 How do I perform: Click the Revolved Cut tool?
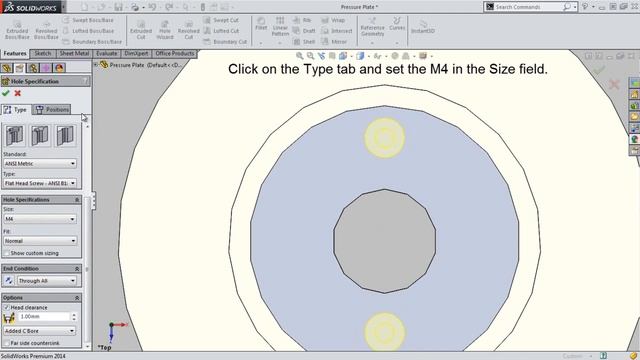tap(189, 30)
